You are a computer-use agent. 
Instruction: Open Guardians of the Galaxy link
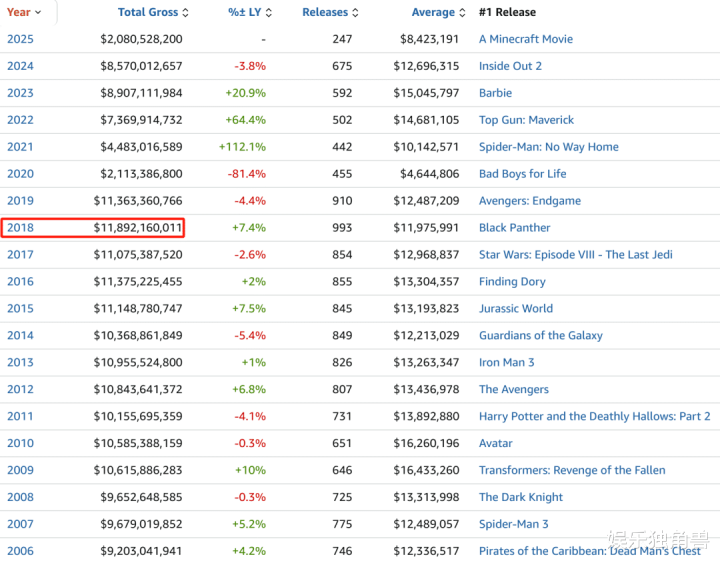(x=541, y=335)
